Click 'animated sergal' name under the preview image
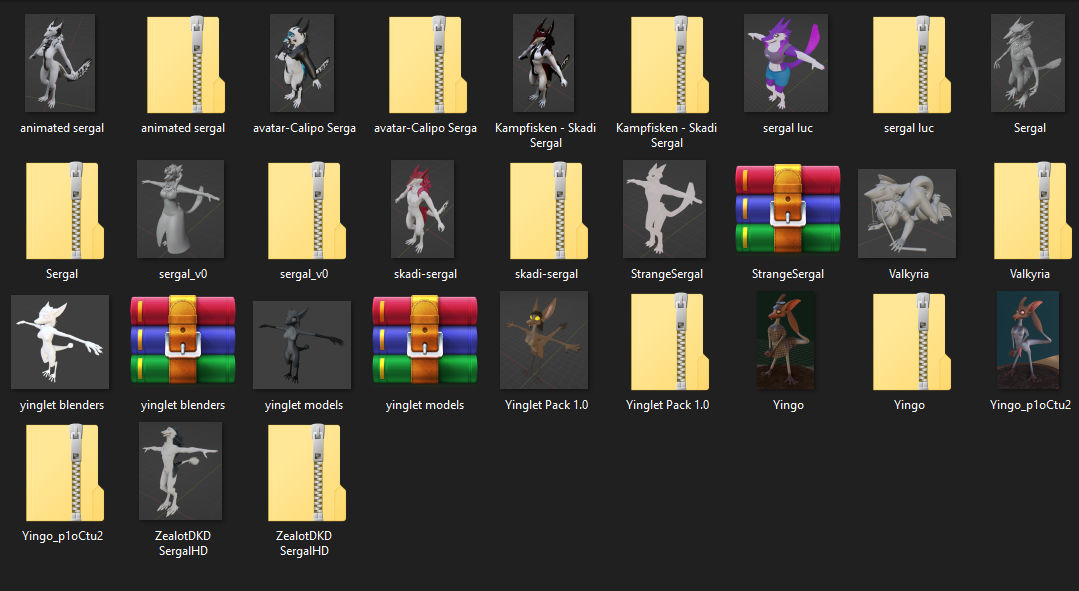The width and height of the screenshot is (1079, 591). pyautogui.click(x=62, y=128)
